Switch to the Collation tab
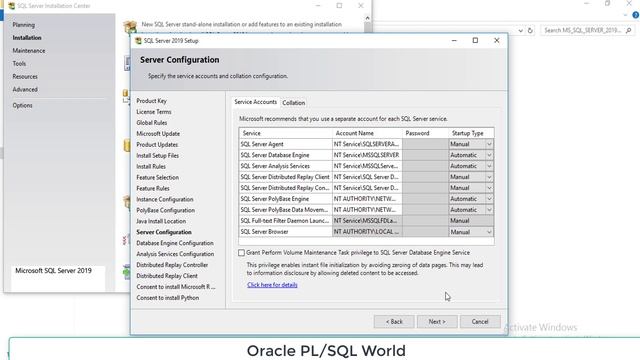Viewport: 640px width, 360px height. (x=293, y=103)
